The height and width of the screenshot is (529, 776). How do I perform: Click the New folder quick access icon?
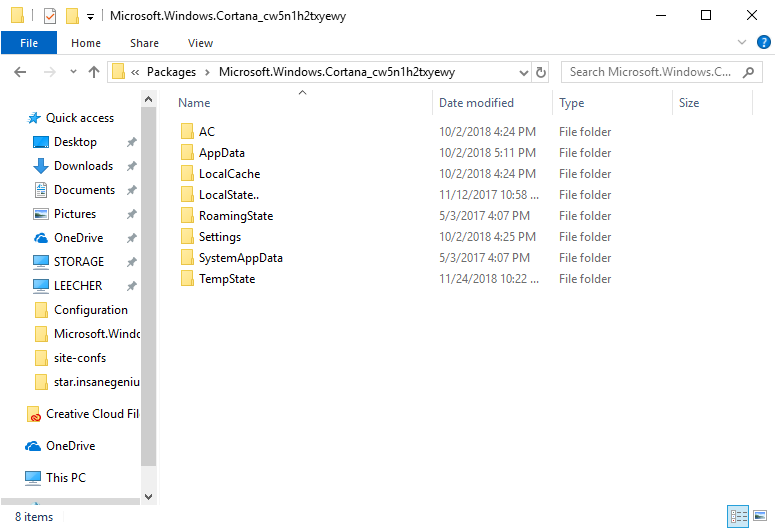click(x=72, y=16)
